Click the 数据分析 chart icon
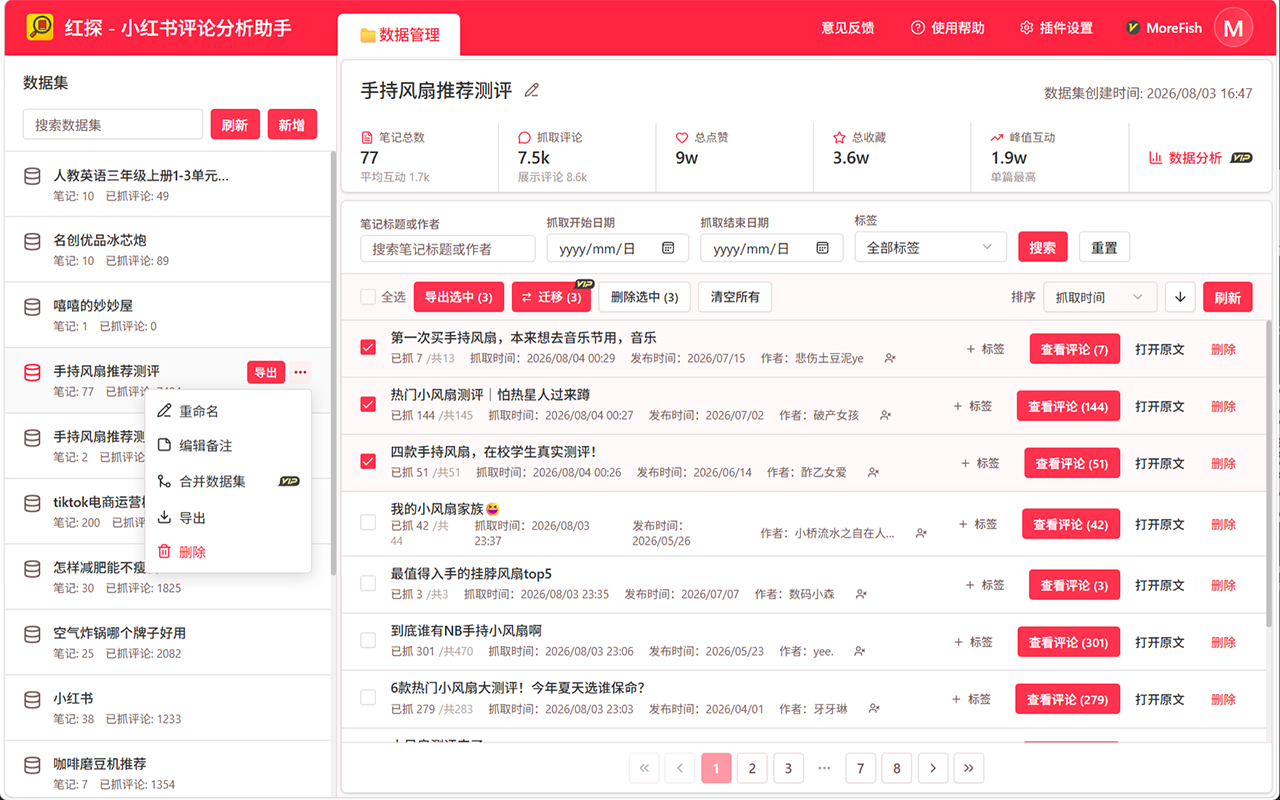Viewport: 1280px width, 800px height. [1155, 158]
